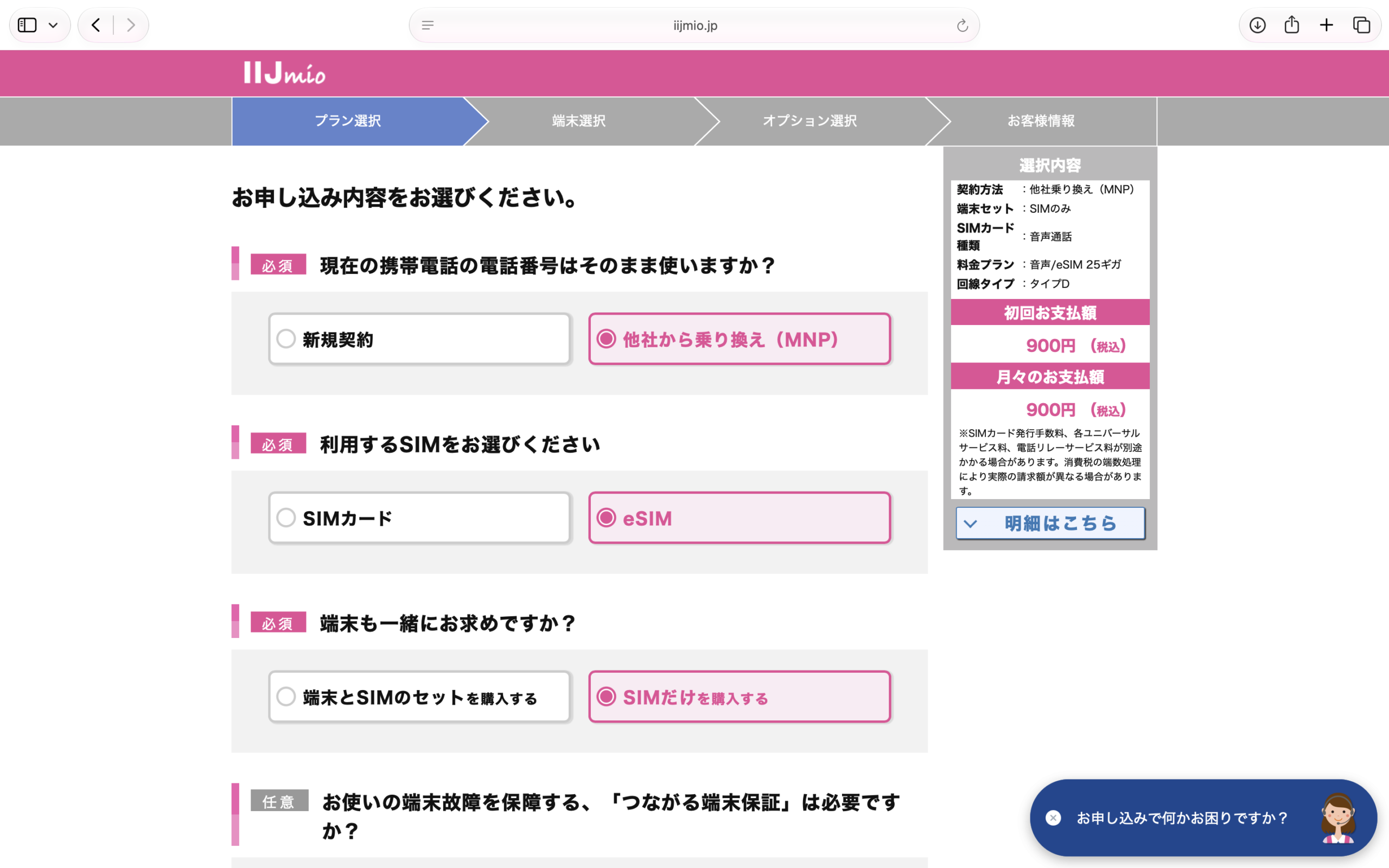Click 月々のお支払額 heading in summary
The image size is (1389, 868).
[1050, 376]
